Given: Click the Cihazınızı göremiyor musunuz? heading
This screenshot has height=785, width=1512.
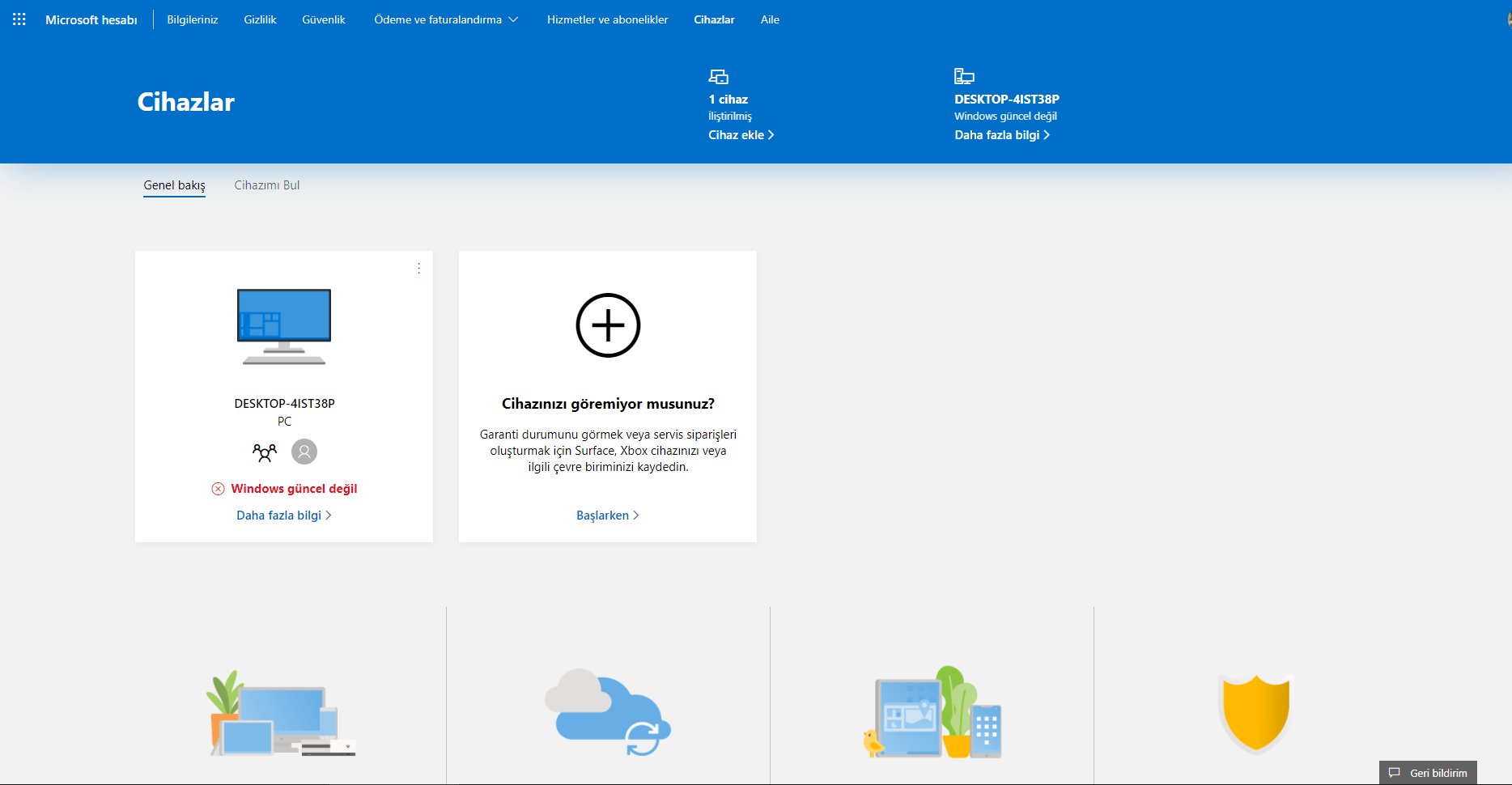Looking at the screenshot, I should [608, 404].
